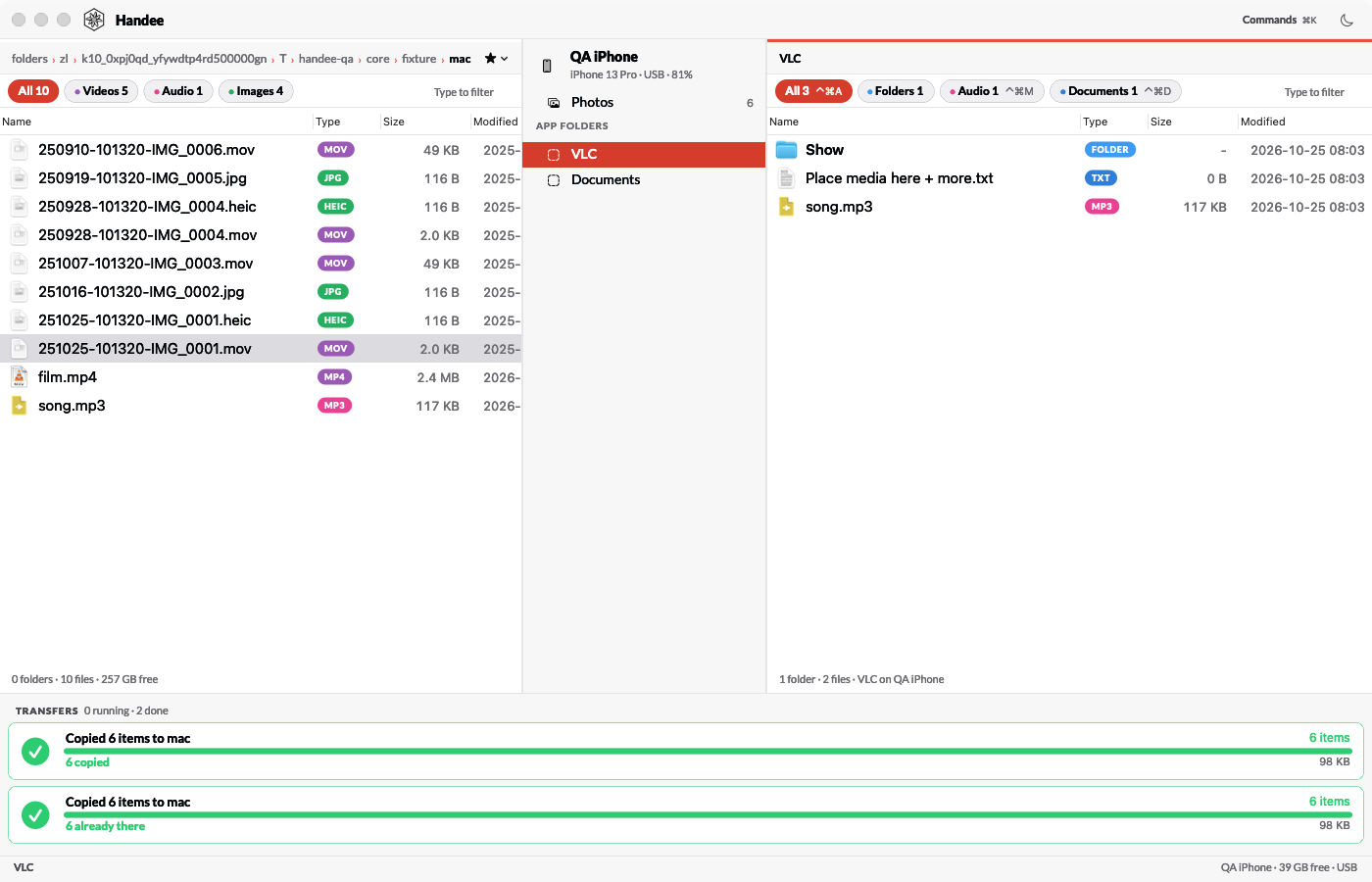Open the Commands palette
Screen dimensions: 1372x882
(x=1279, y=20)
